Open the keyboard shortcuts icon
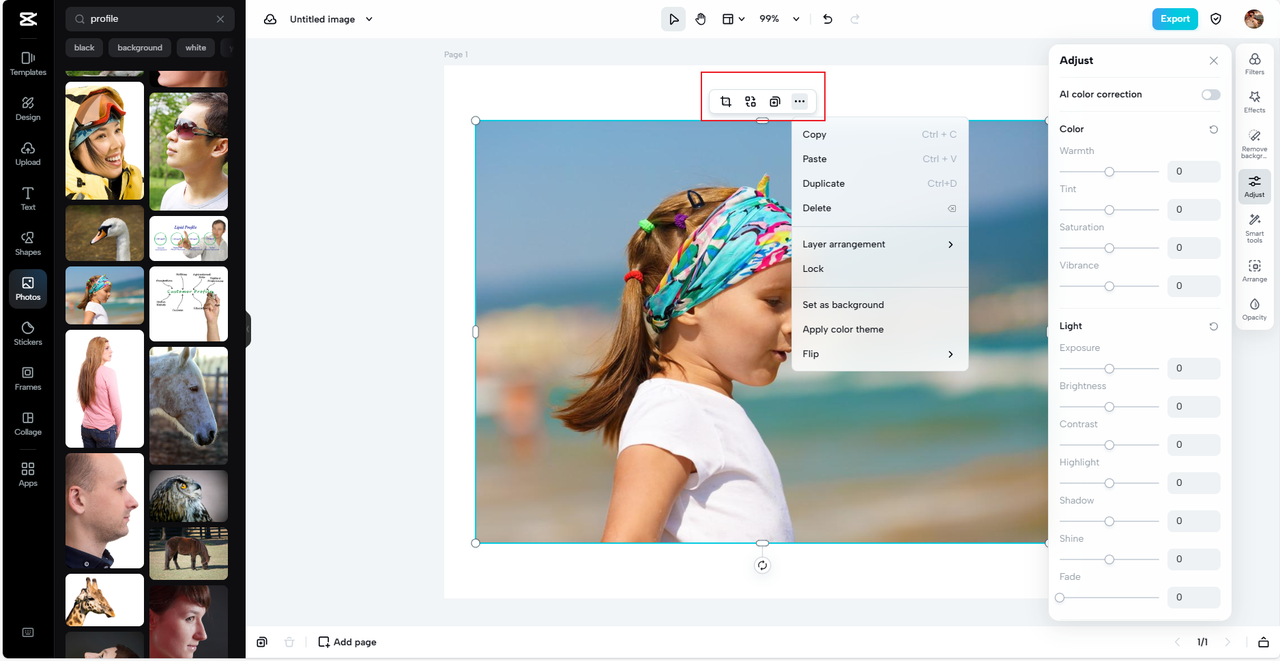Screen dimensions: 1280x661 click(28, 632)
